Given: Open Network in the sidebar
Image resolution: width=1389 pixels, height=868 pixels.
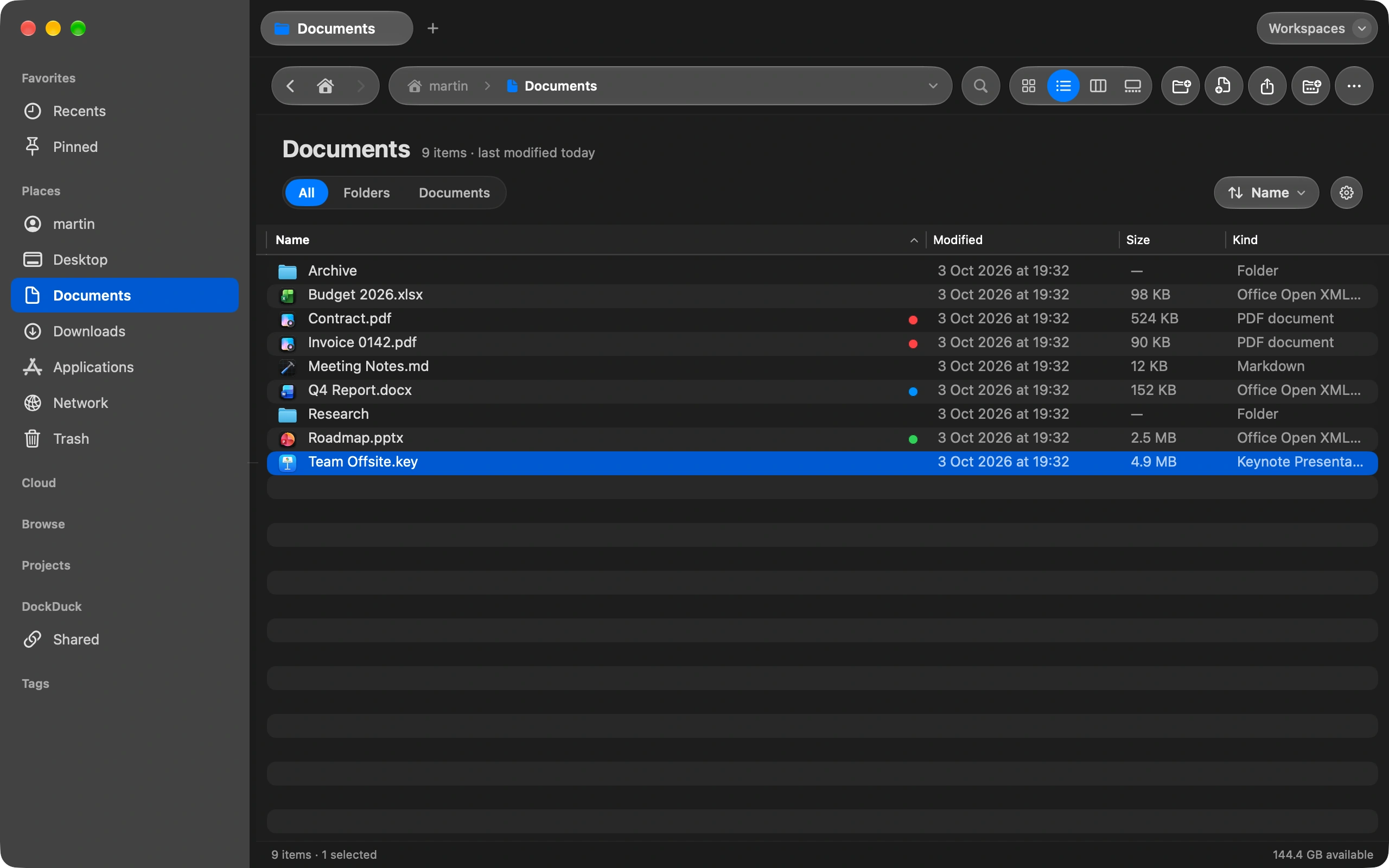Looking at the screenshot, I should 125,403.
